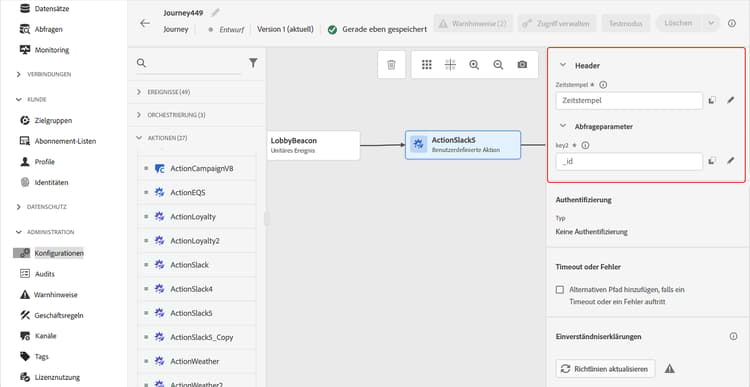The height and width of the screenshot is (387, 750).
Task: Enable alternative path on timeout checkbox
Action: [x=560, y=290]
